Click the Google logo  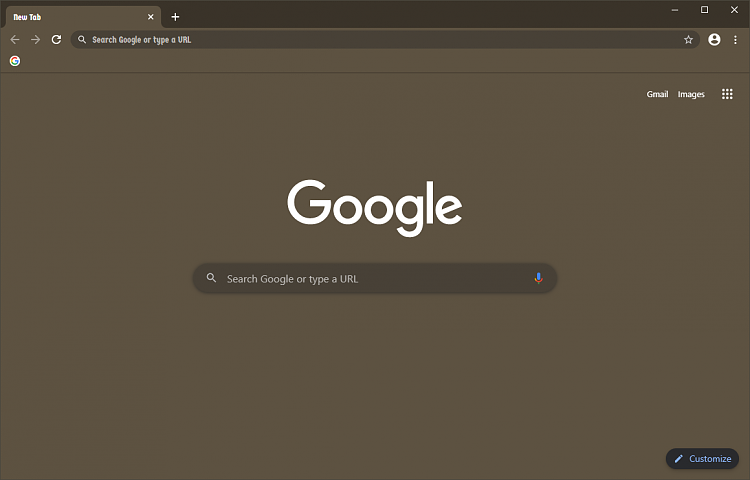pos(375,208)
